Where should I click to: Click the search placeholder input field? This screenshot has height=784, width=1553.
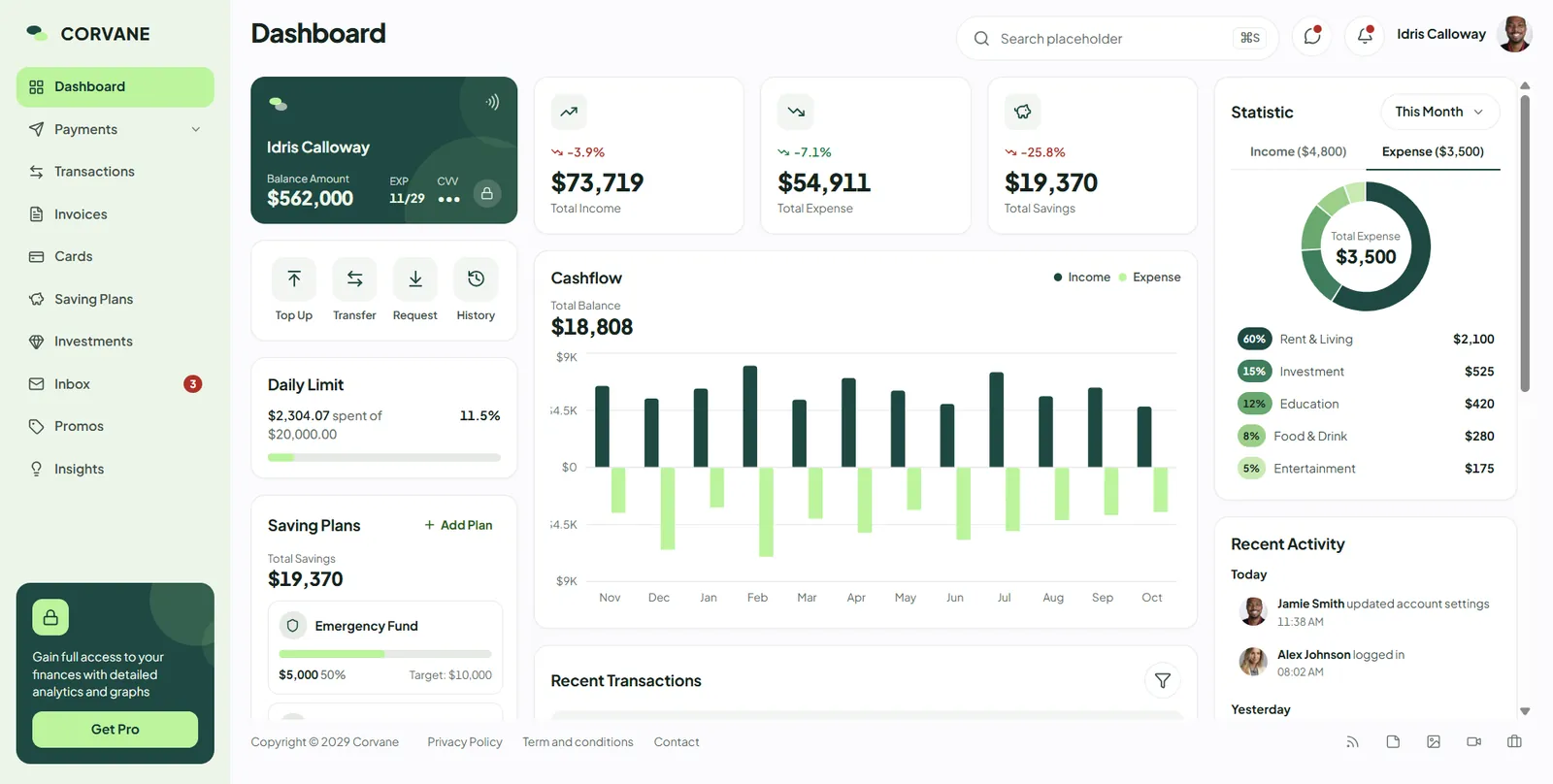tap(1117, 38)
